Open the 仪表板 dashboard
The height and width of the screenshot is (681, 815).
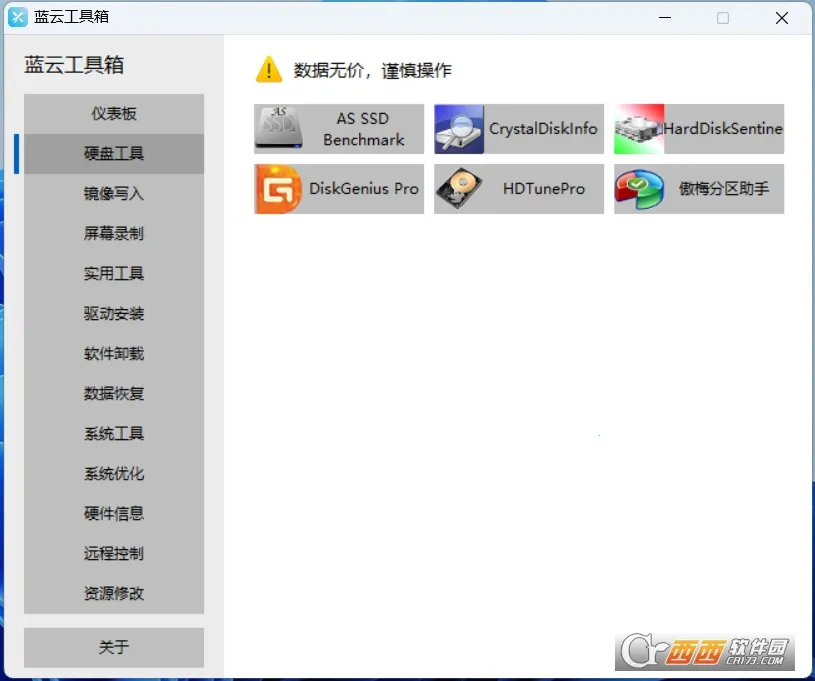[113, 113]
